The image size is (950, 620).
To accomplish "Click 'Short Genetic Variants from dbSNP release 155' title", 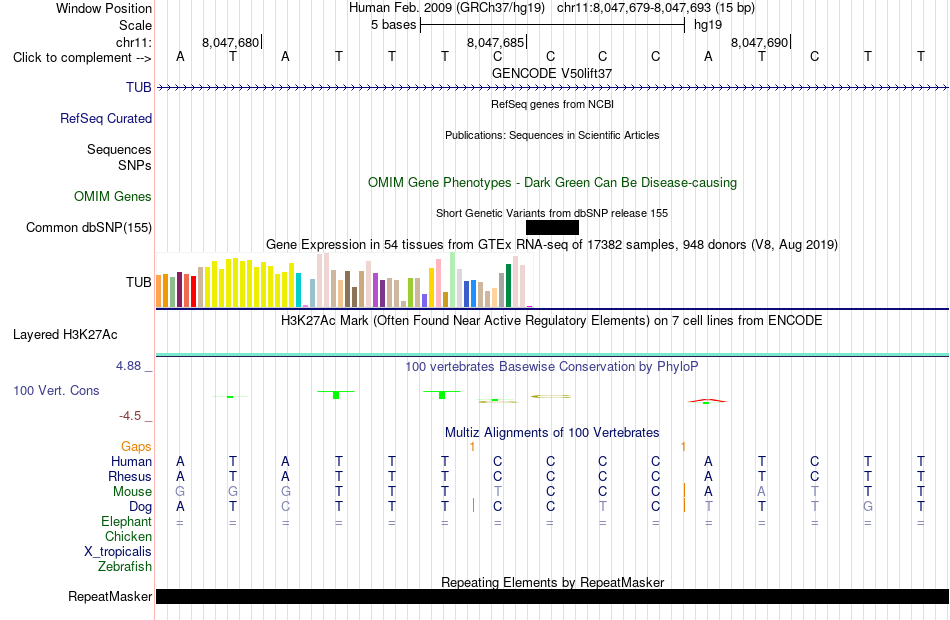I will pyautogui.click(x=552, y=213).
